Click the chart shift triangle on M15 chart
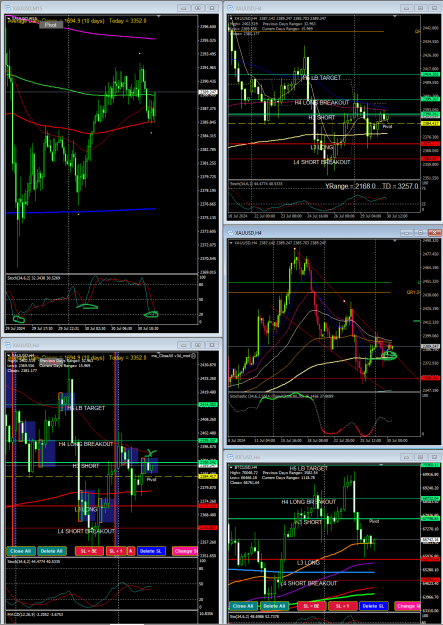443x625 pixels. click(x=158, y=17)
